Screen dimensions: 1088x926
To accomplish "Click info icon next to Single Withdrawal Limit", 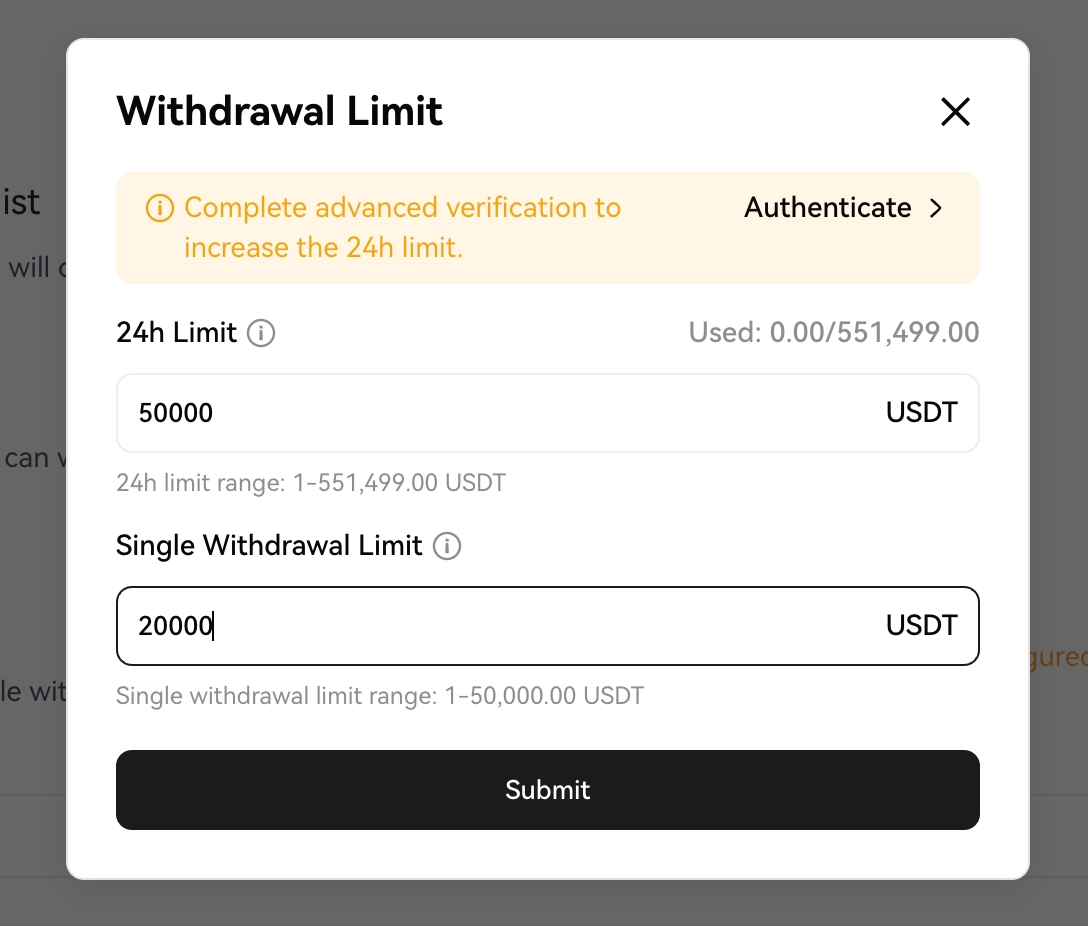I will coord(447,546).
